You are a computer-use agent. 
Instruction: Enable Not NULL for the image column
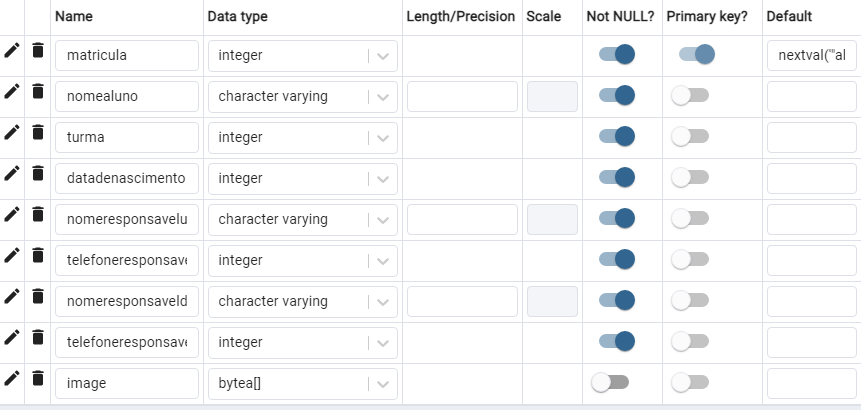point(610,382)
